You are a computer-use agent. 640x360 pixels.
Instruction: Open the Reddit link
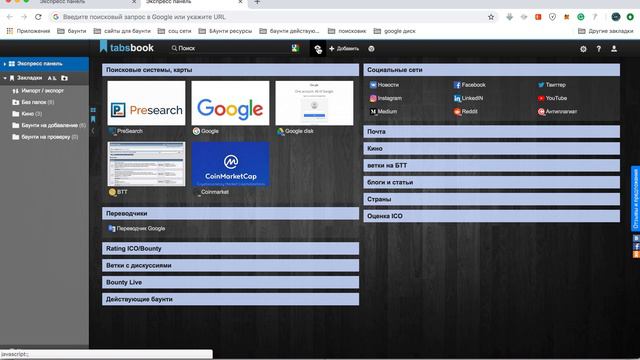(465, 111)
